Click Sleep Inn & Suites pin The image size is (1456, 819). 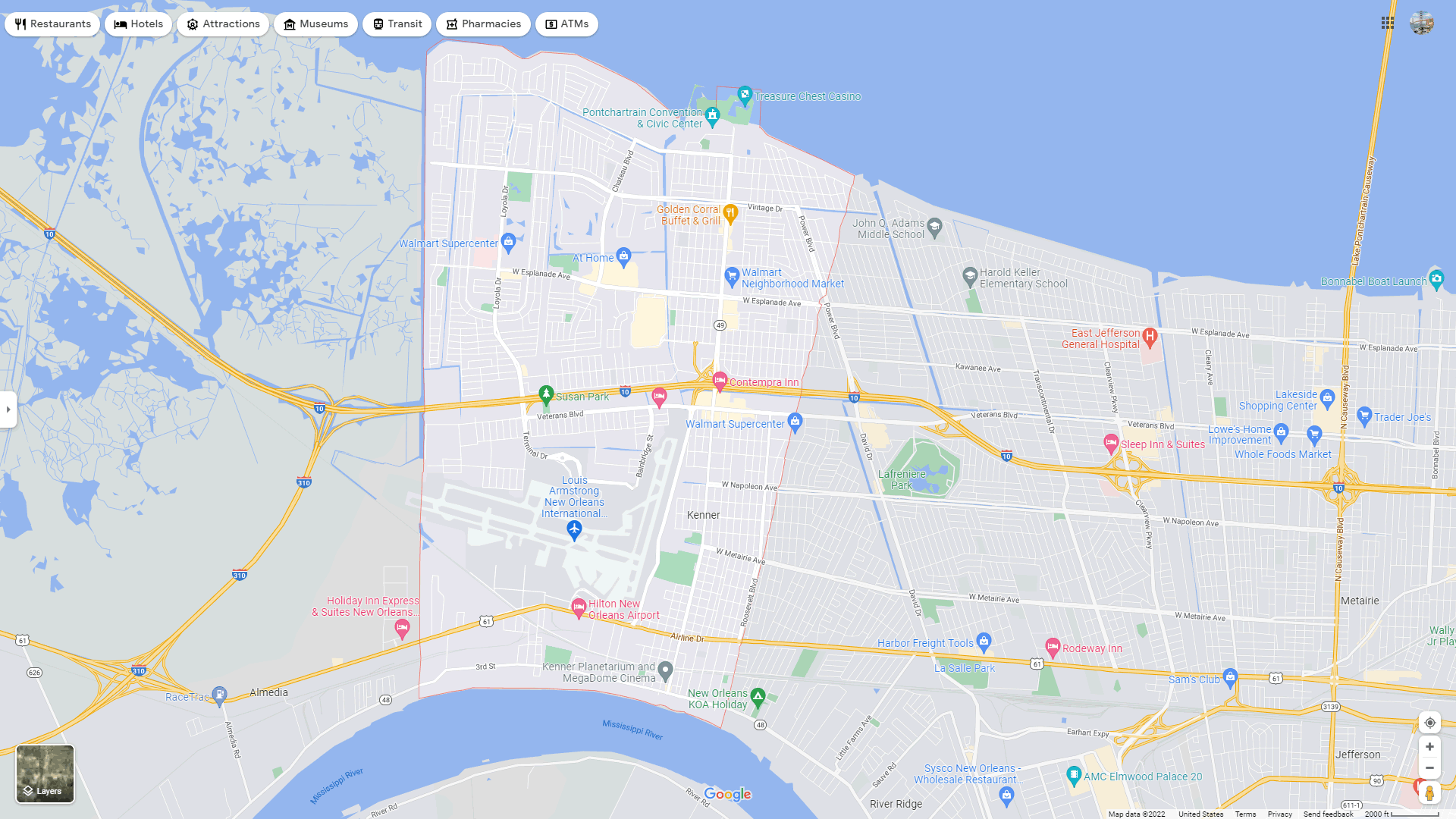pyautogui.click(x=1111, y=443)
